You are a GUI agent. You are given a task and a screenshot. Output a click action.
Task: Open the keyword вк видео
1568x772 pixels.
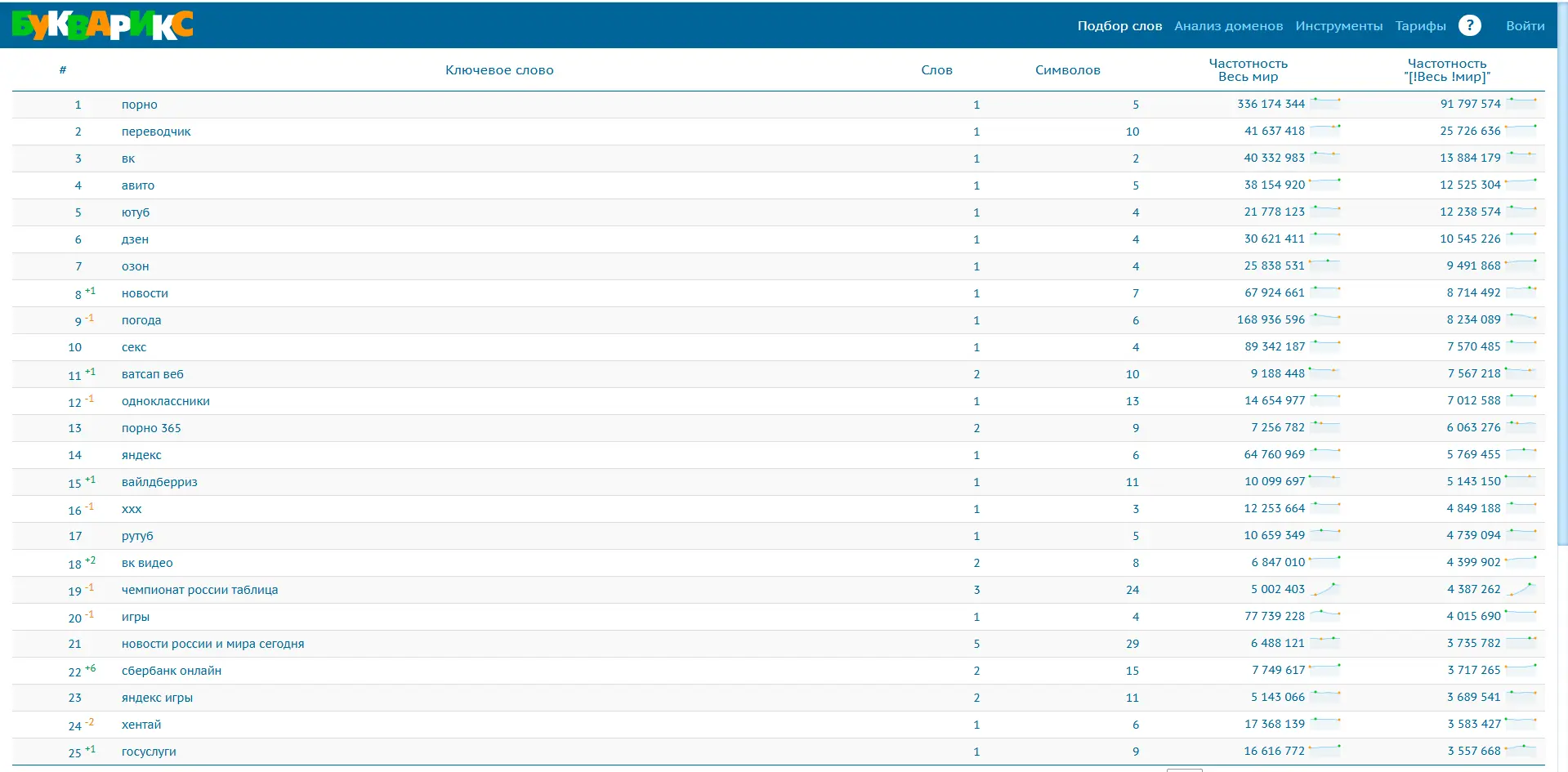point(147,563)
